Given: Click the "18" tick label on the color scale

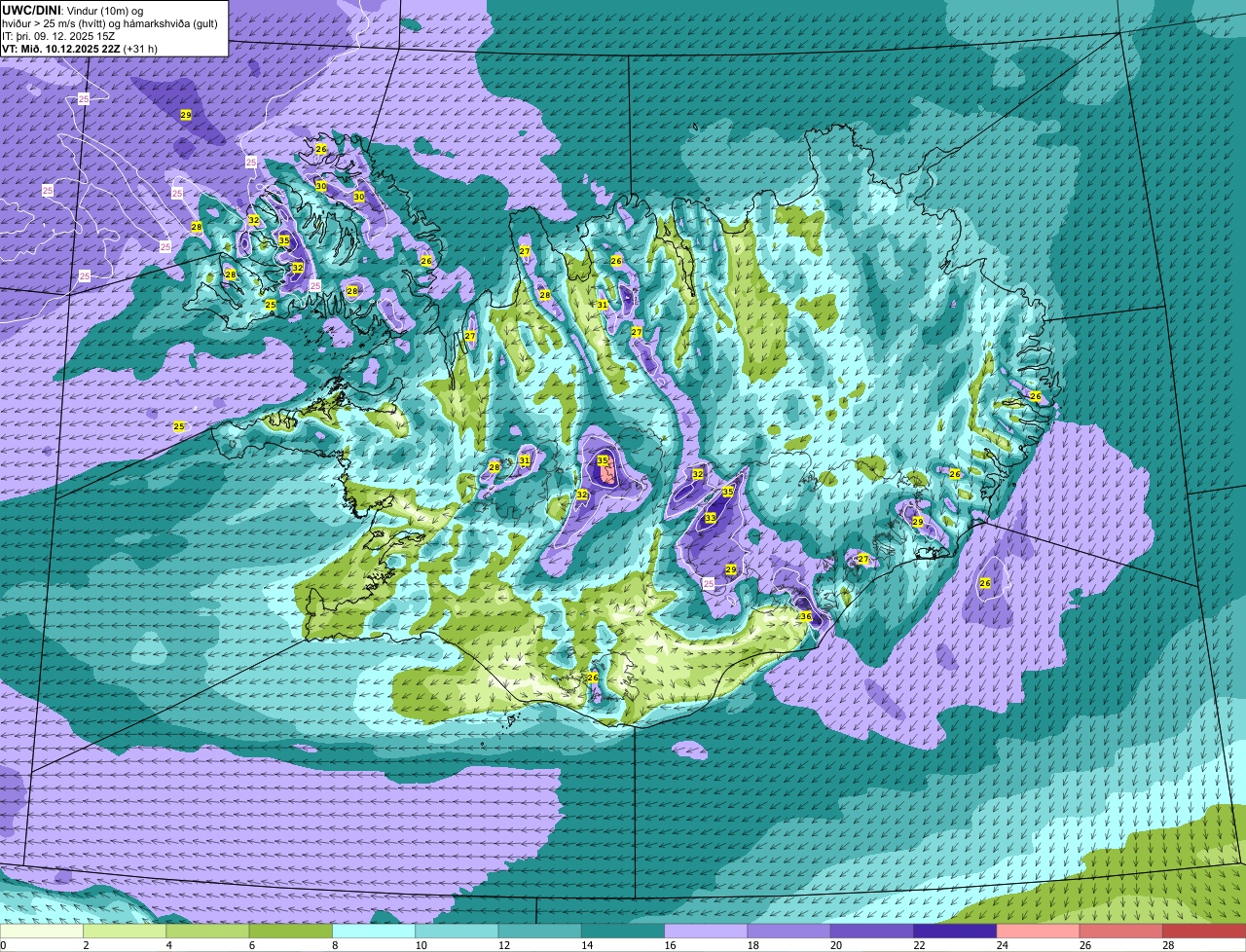Looking at the screenshot, I should 751,945.
